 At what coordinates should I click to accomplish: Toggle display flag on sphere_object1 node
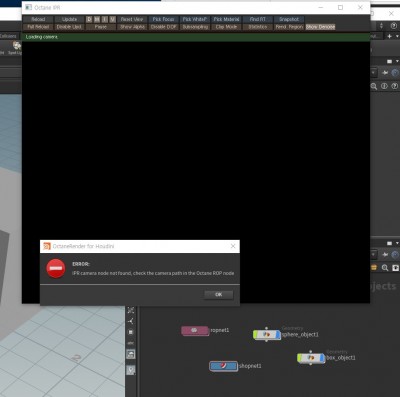click(278, 334)
